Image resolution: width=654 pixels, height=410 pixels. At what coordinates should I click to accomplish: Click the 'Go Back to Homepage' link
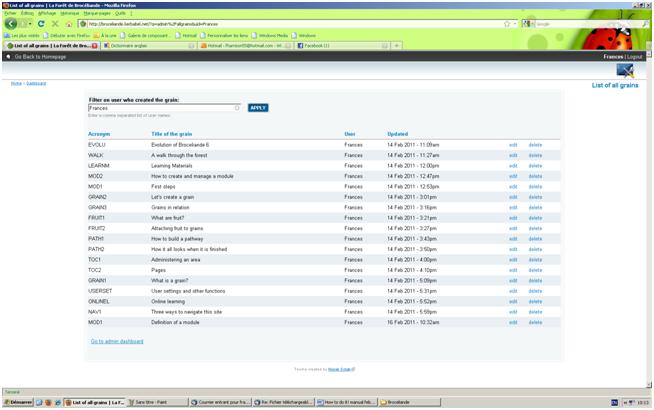pos(40,56)
